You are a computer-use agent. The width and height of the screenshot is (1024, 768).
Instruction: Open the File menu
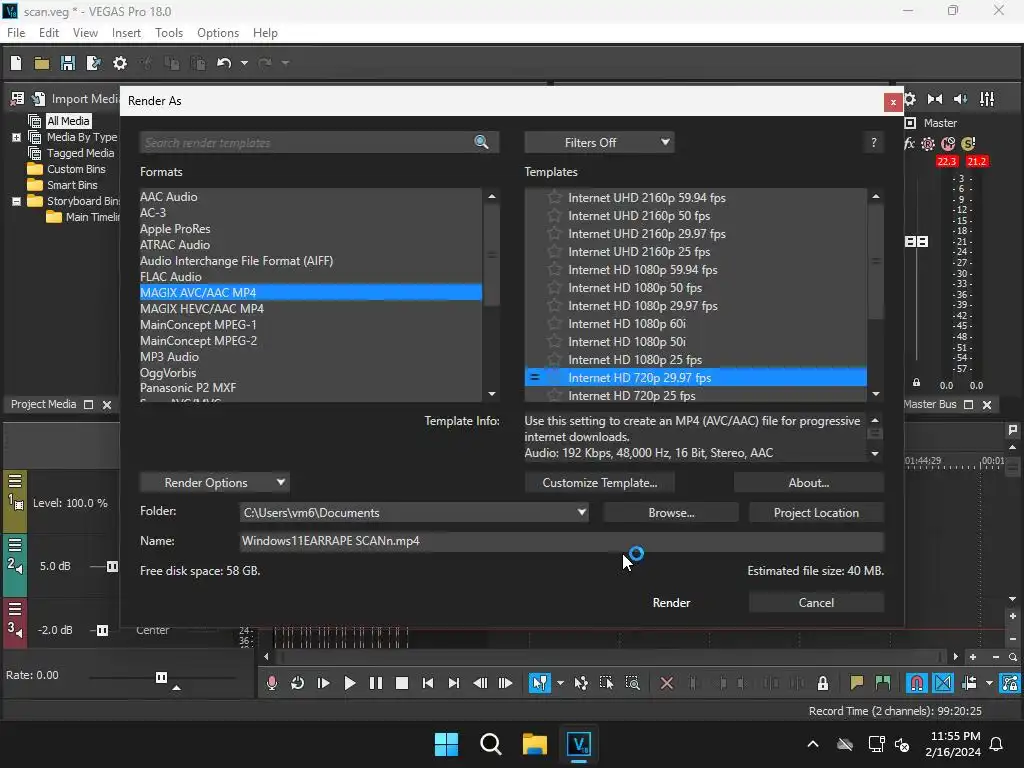click(16, 33)
